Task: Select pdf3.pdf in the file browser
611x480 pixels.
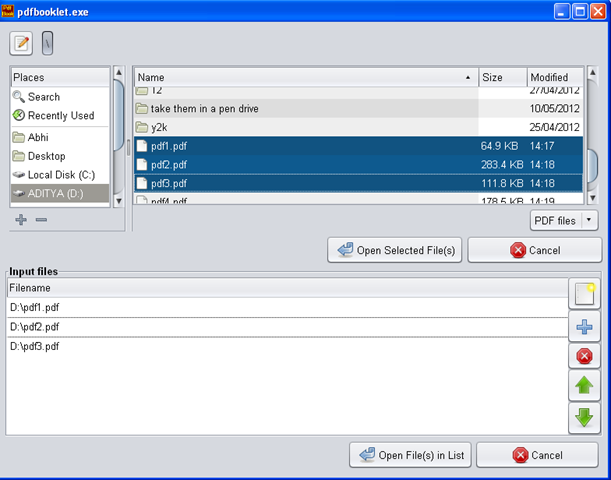Action: tap(358, 183)
